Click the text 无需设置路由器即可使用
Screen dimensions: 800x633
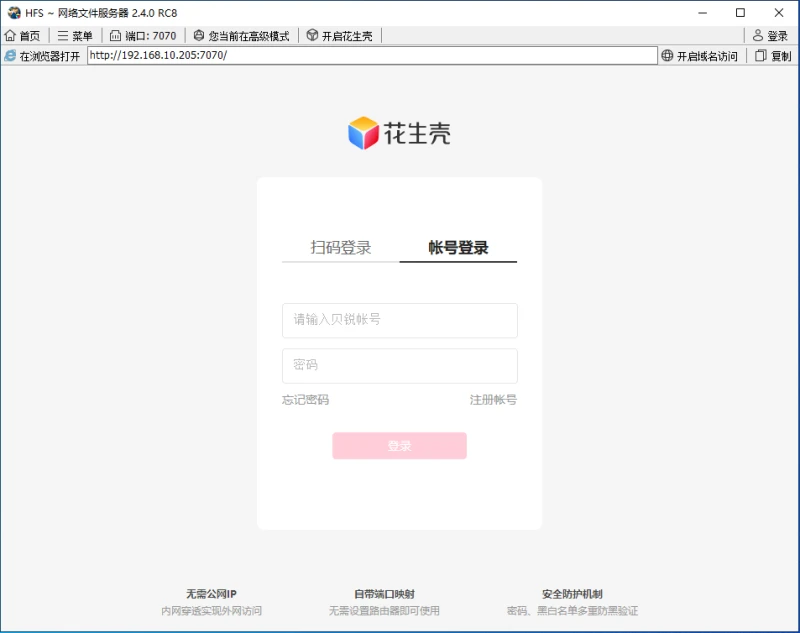(384, 611)
